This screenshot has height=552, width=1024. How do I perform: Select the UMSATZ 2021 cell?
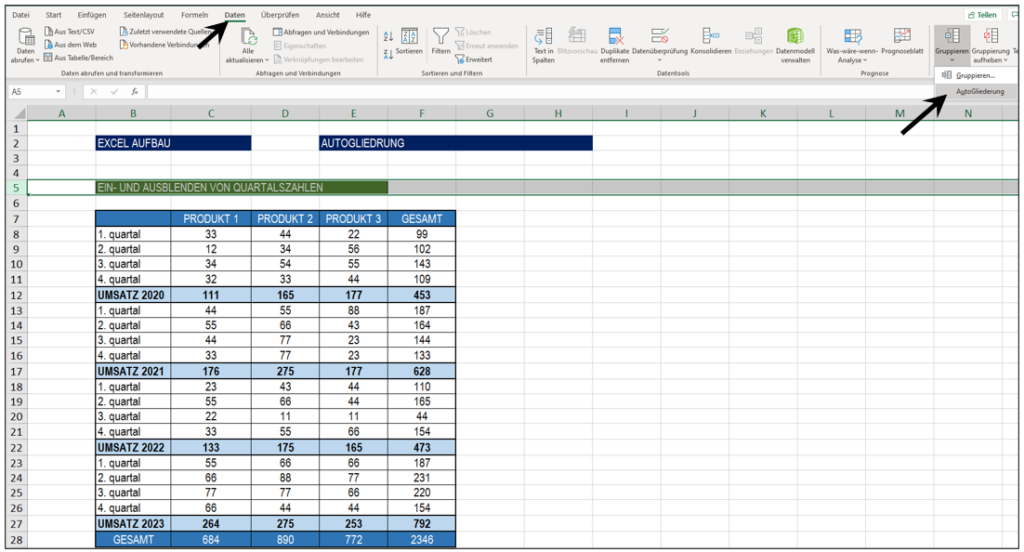(133, 371)
